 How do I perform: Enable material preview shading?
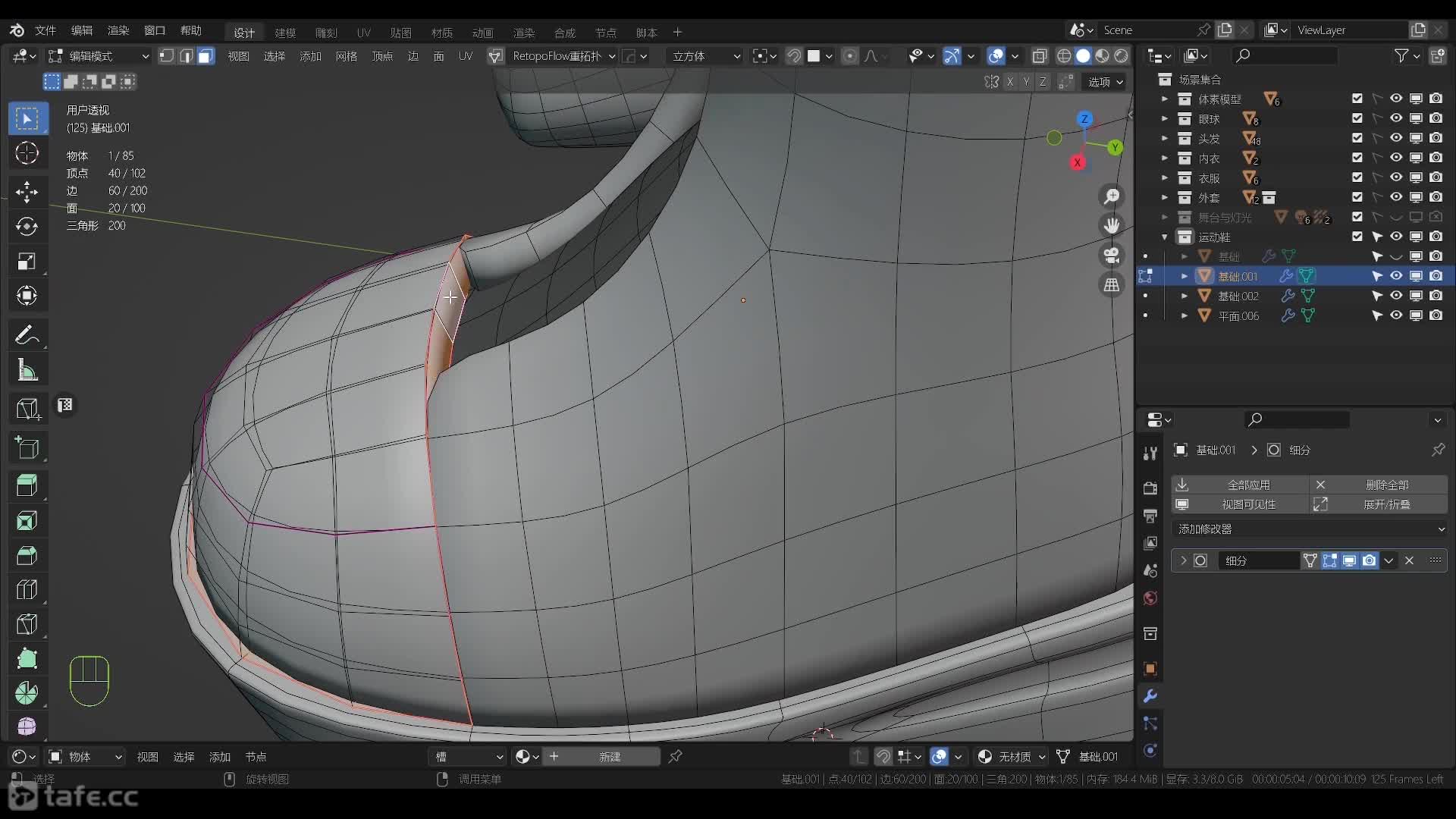1102,56
